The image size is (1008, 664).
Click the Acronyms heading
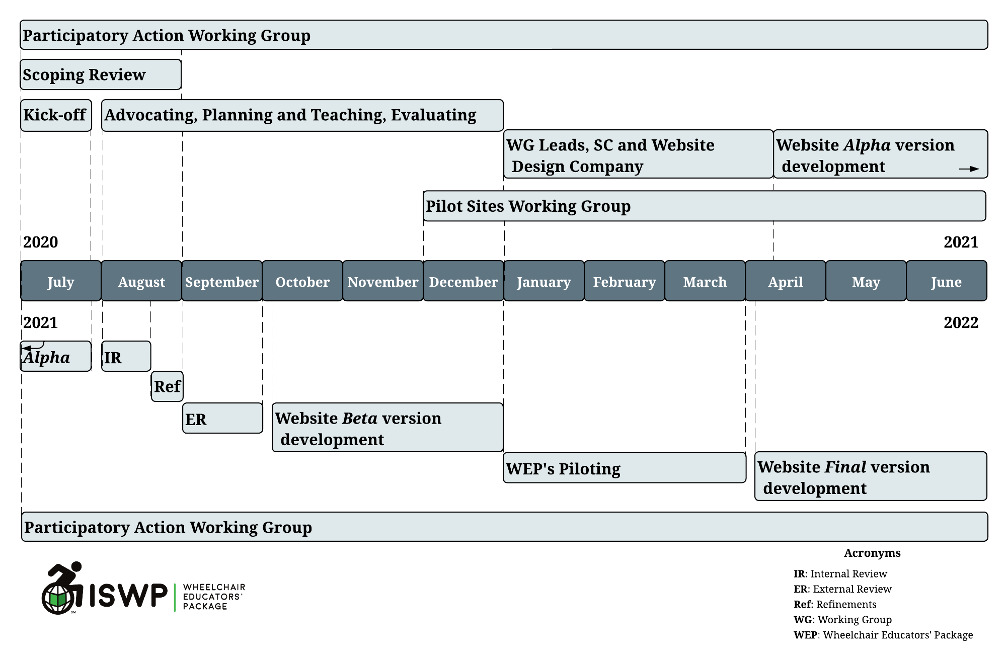coord(872,553)
